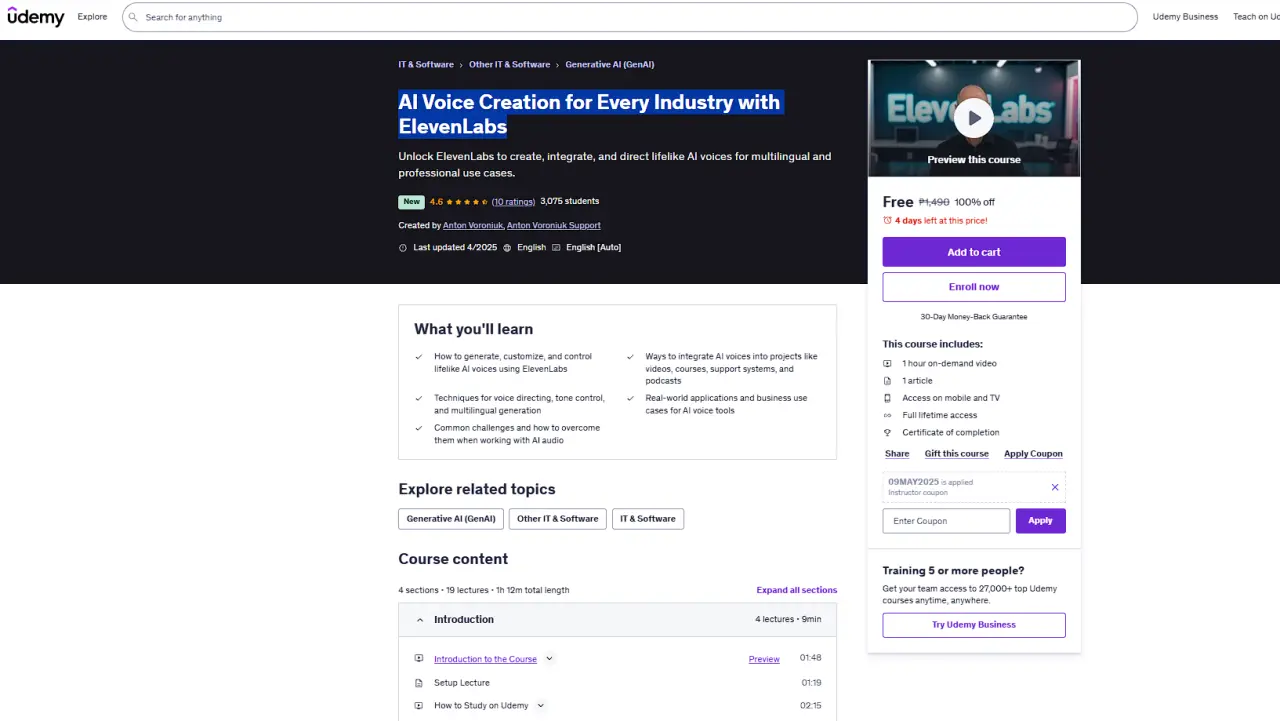This screenshot has width=1280, height=721.
Task: Click Enroll now
Action: 974,287
